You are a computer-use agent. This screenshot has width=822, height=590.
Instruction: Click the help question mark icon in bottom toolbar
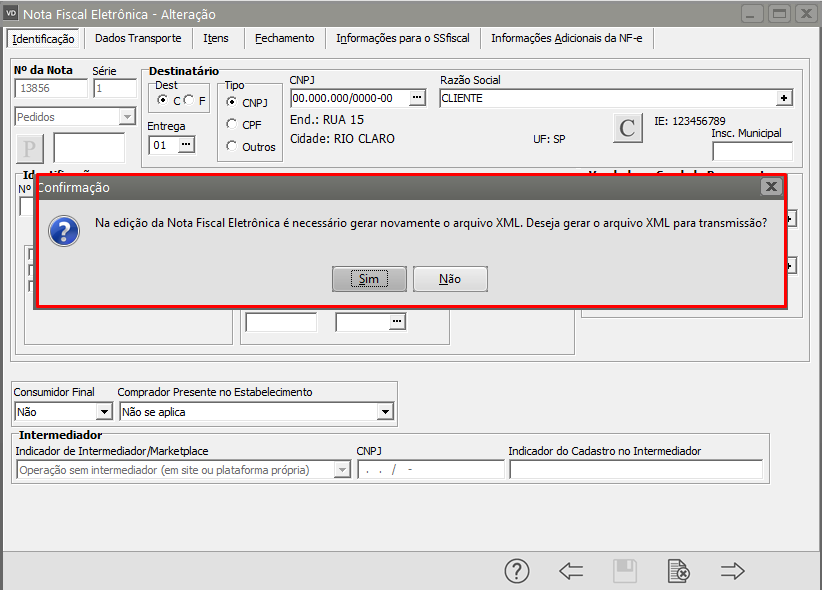click(x=516, y=571)
